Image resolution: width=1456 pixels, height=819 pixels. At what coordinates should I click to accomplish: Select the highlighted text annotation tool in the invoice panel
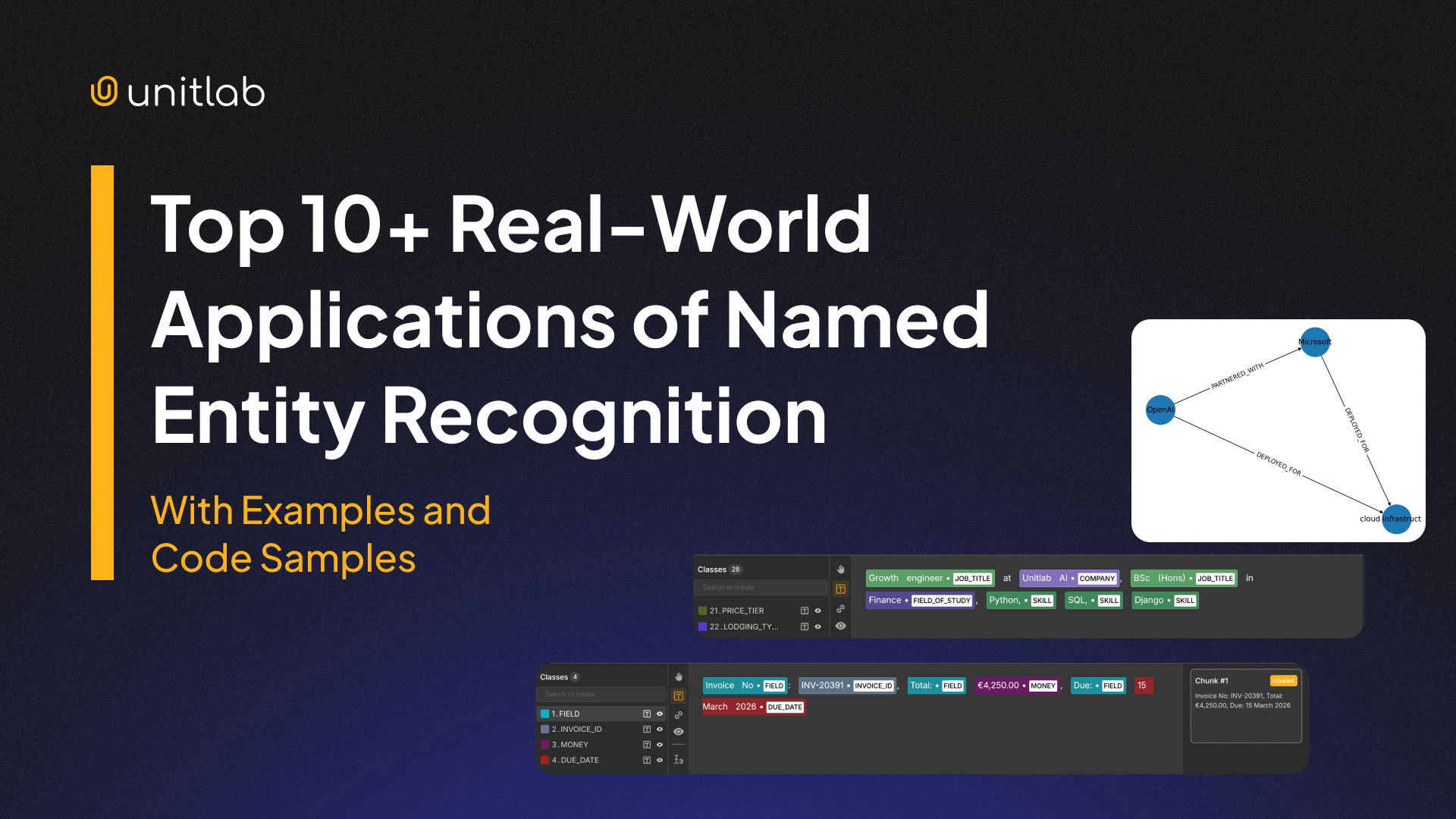point(679,695)
